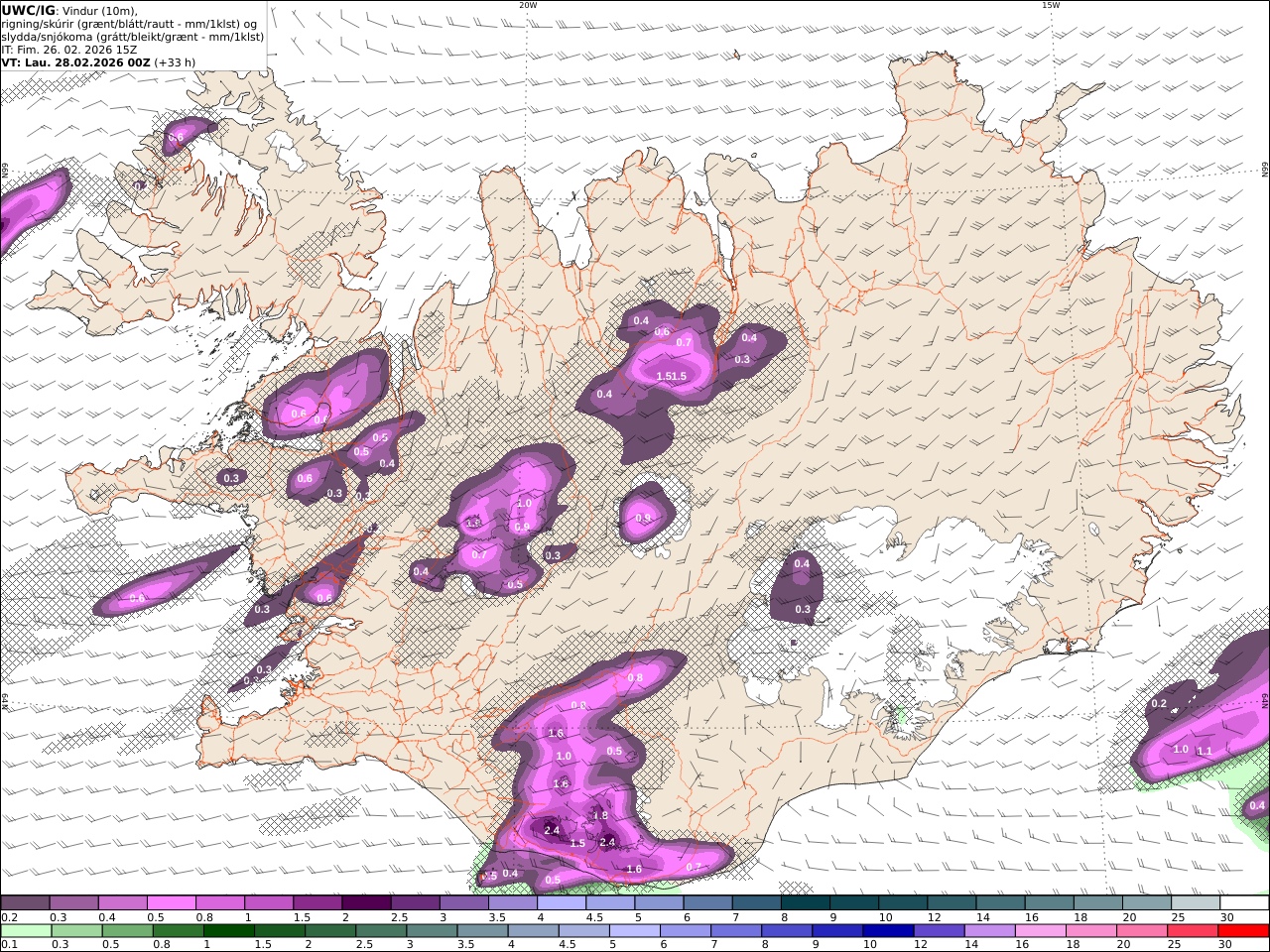Click the 30 number under the upper scale

[1226, 917]
